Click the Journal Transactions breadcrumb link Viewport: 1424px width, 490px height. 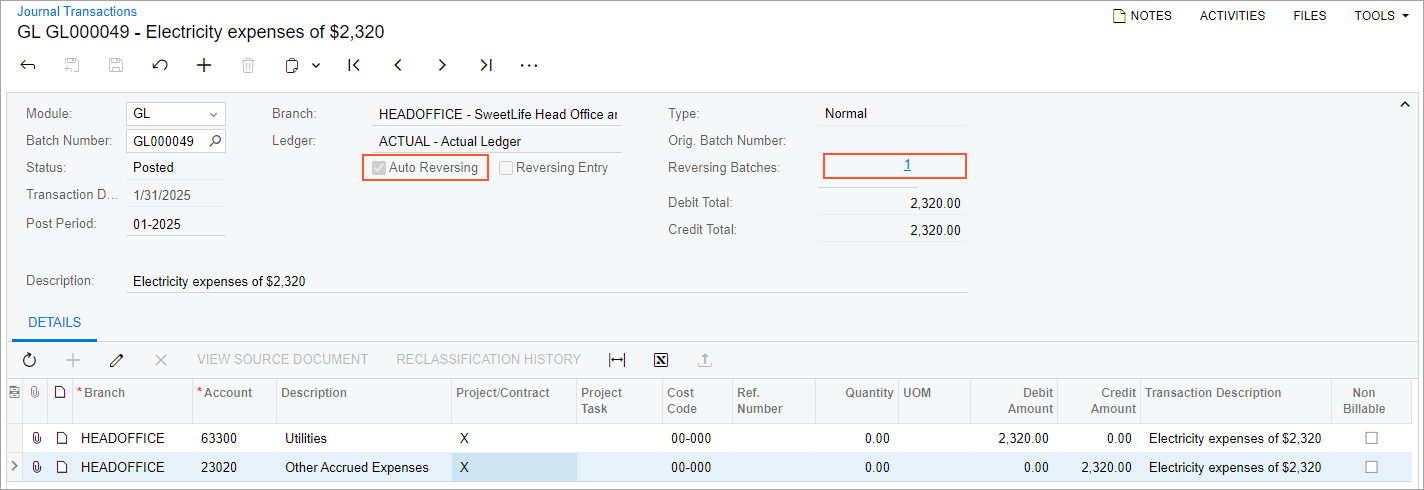tap(77, 12)
